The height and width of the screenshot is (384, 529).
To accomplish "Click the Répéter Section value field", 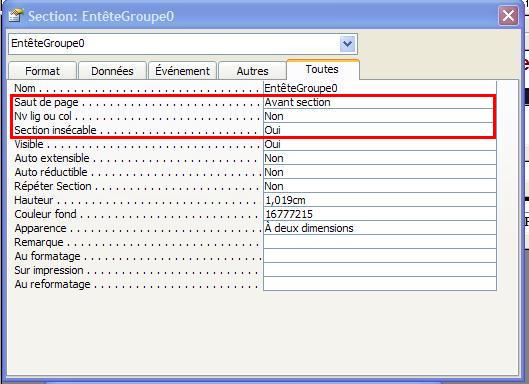I will point(380,186).
